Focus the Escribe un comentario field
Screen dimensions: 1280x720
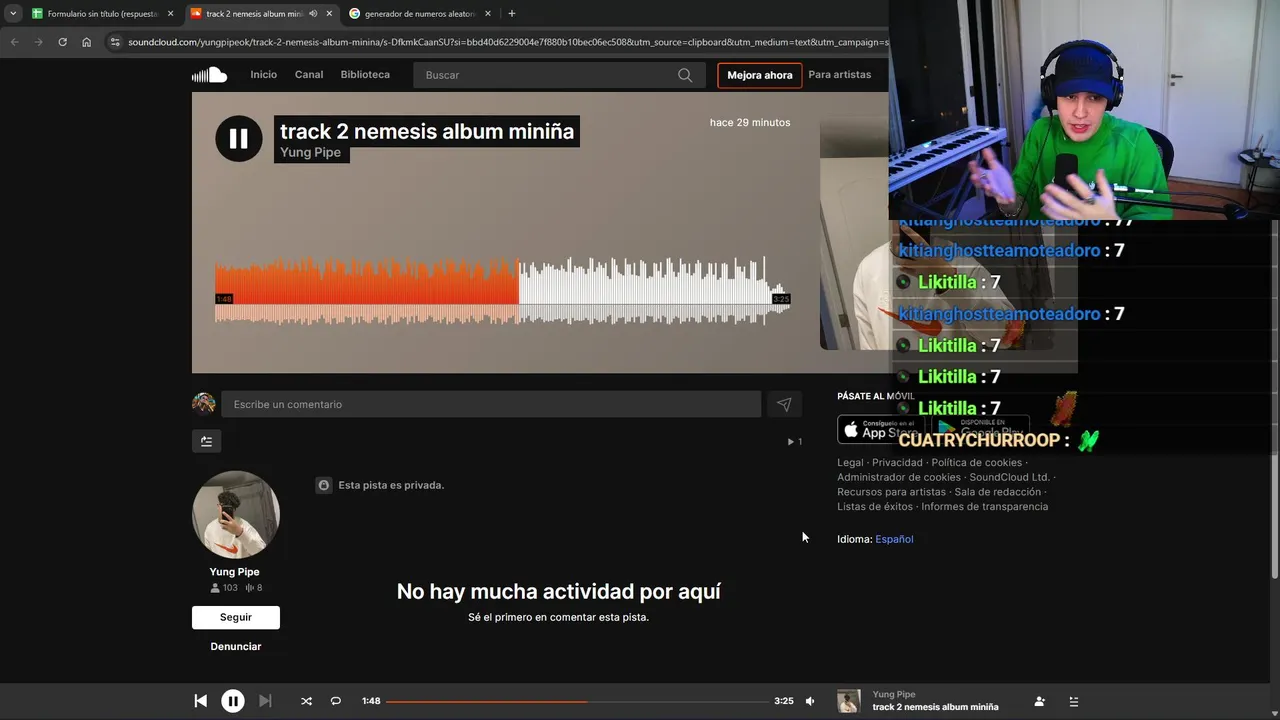coord(491,404)
